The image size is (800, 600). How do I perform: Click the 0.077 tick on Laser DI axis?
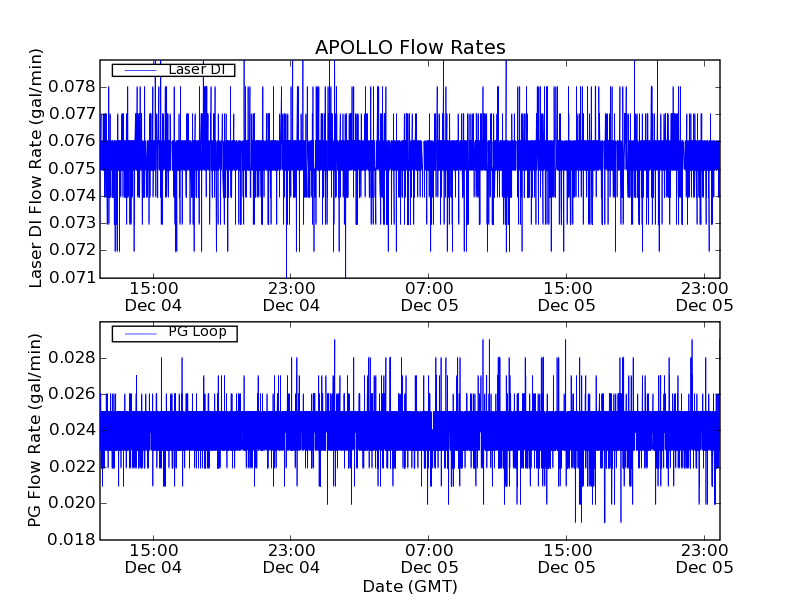click(72, 114)
